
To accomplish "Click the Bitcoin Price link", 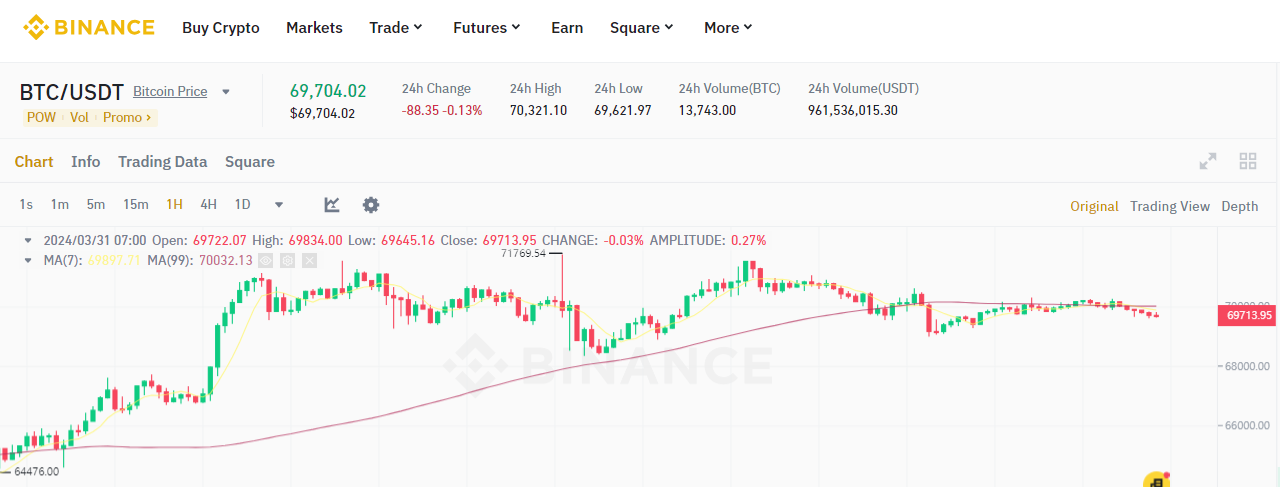I will click(170, 92).
